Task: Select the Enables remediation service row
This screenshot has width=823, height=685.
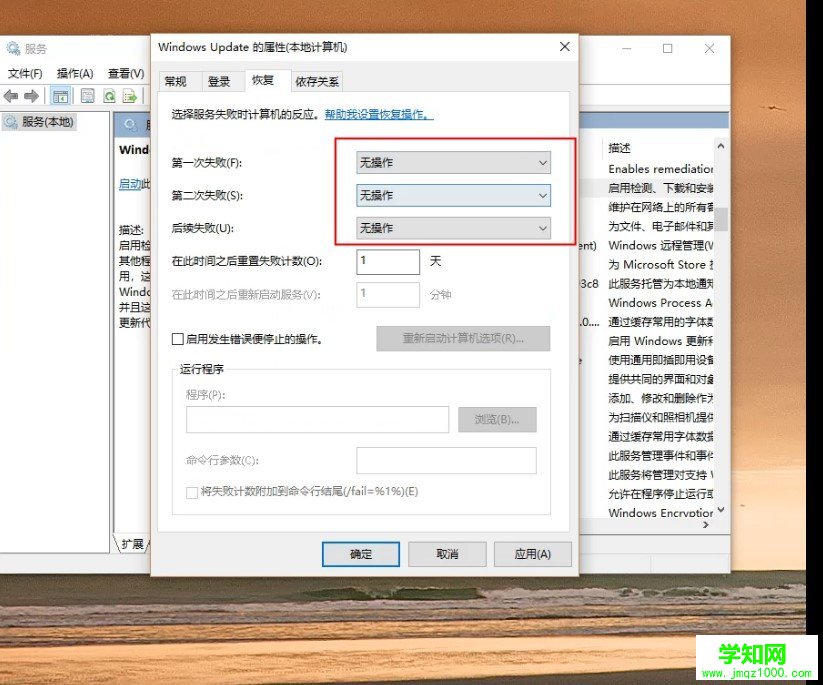Action: [660, 169]
